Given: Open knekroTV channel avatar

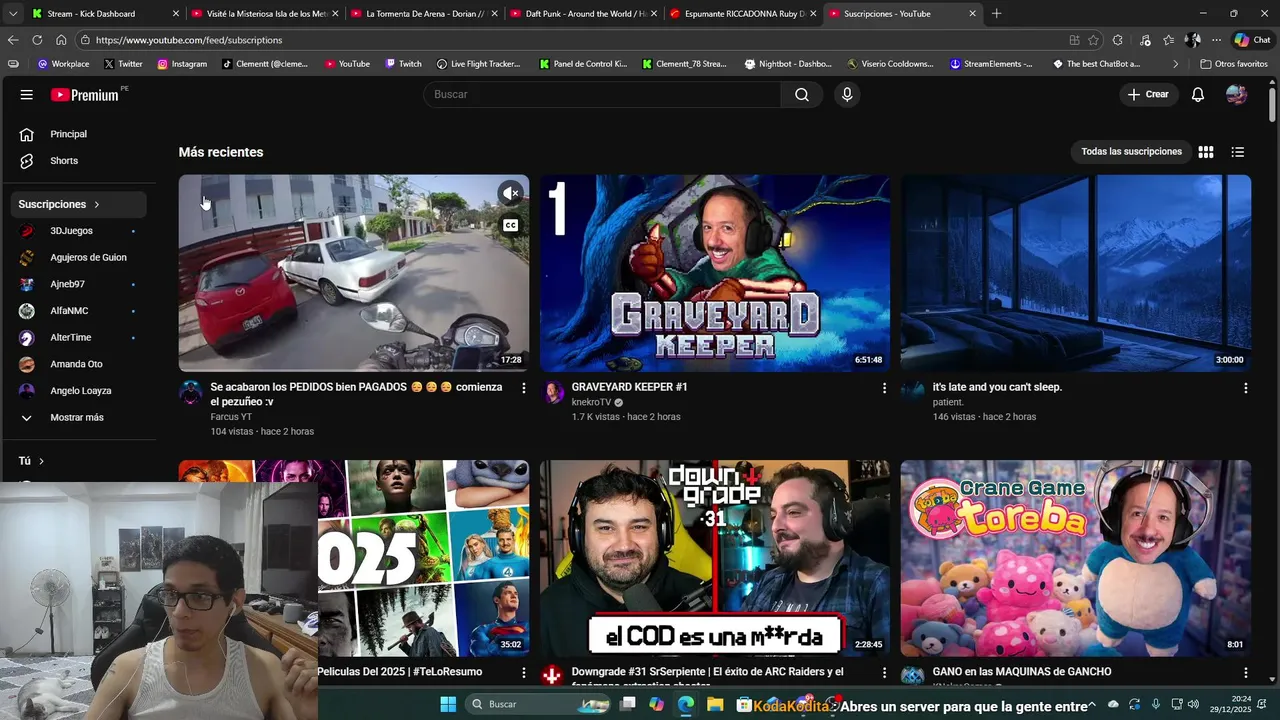Looking at the screenshot, I should point(552,392).
